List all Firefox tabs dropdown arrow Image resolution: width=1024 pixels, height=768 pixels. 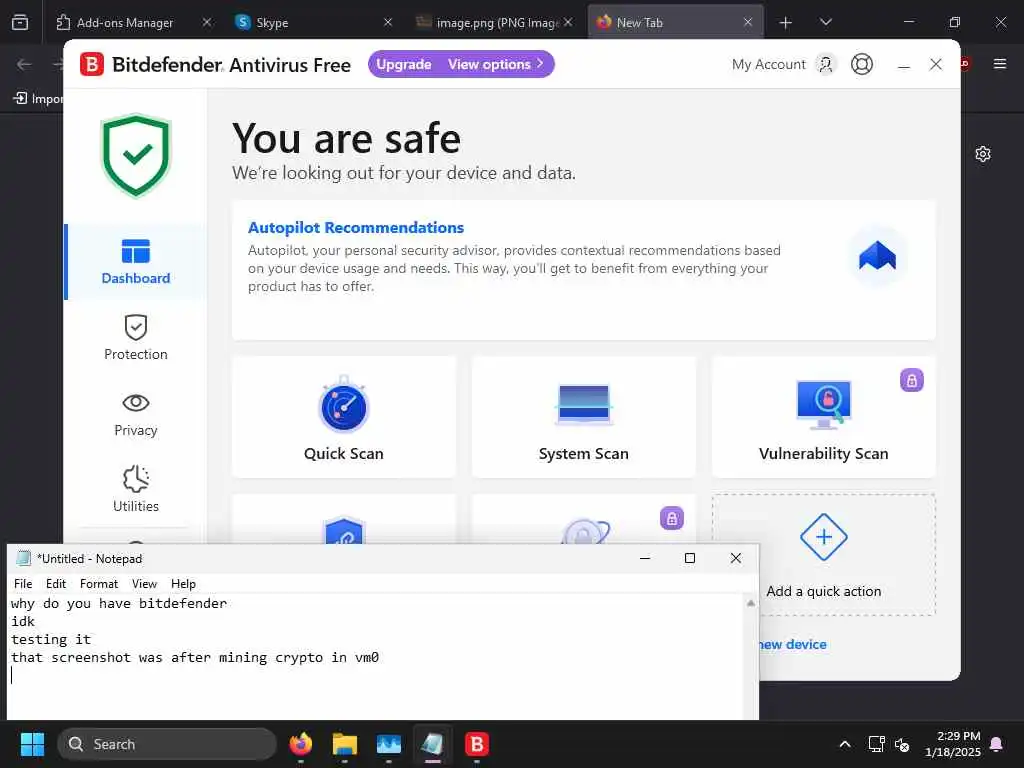pyautogui.click(x=825, y=23)
